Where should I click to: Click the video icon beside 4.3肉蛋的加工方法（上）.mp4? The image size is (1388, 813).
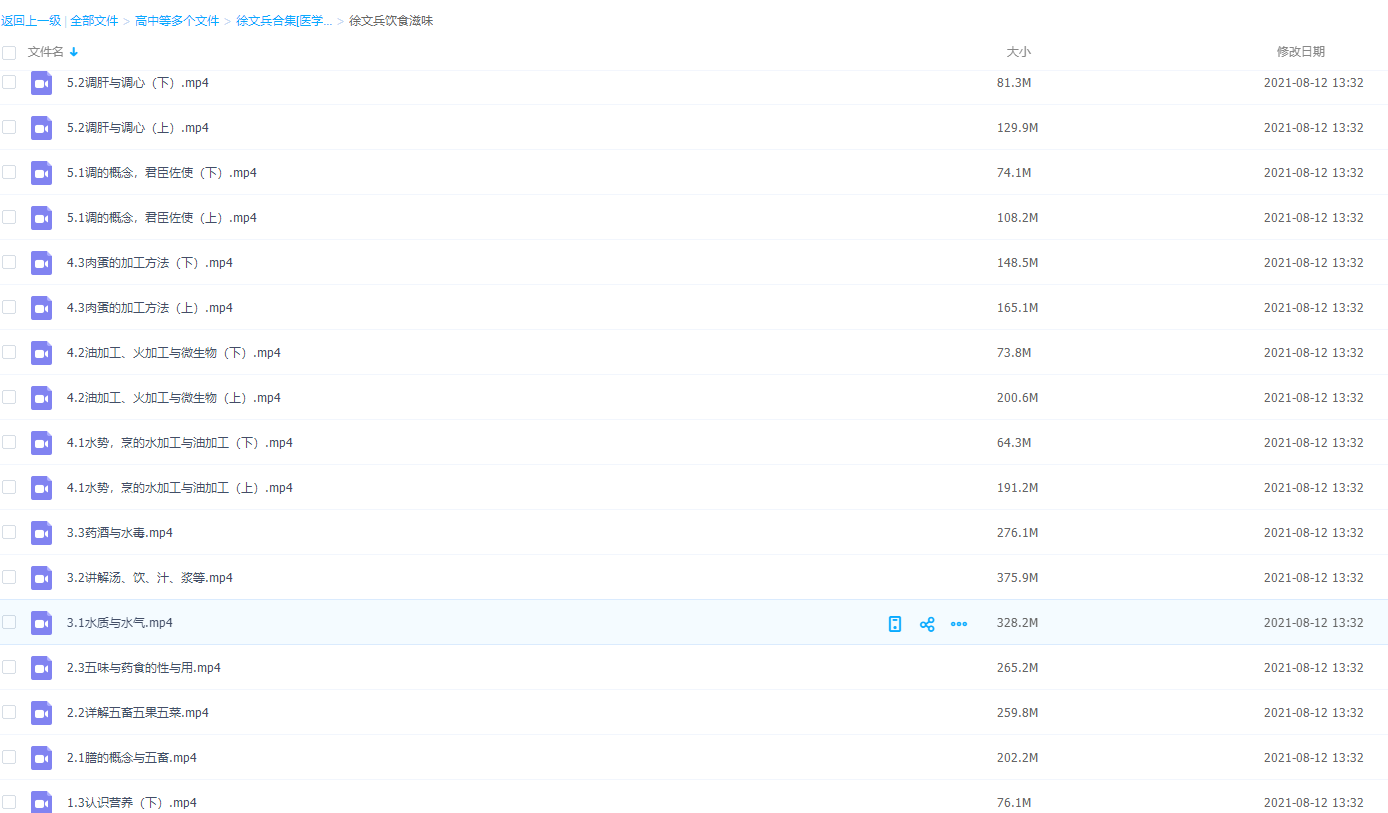41,308
